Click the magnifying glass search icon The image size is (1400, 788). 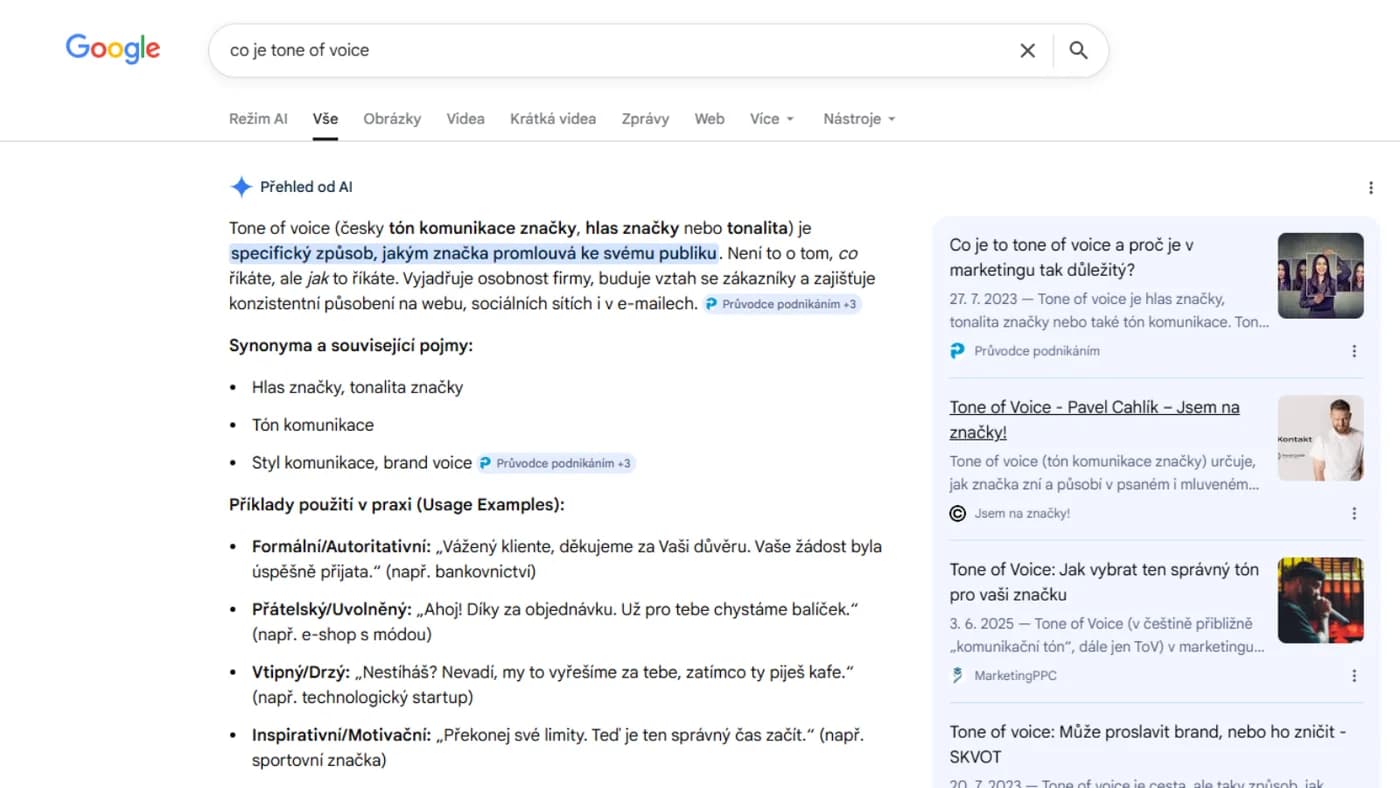tap(1079, 50)
